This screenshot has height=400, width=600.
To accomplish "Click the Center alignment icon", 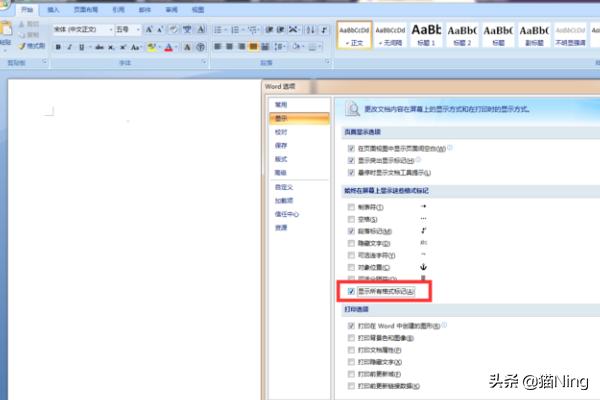I will pyautogui.click(x=229, y=47).
